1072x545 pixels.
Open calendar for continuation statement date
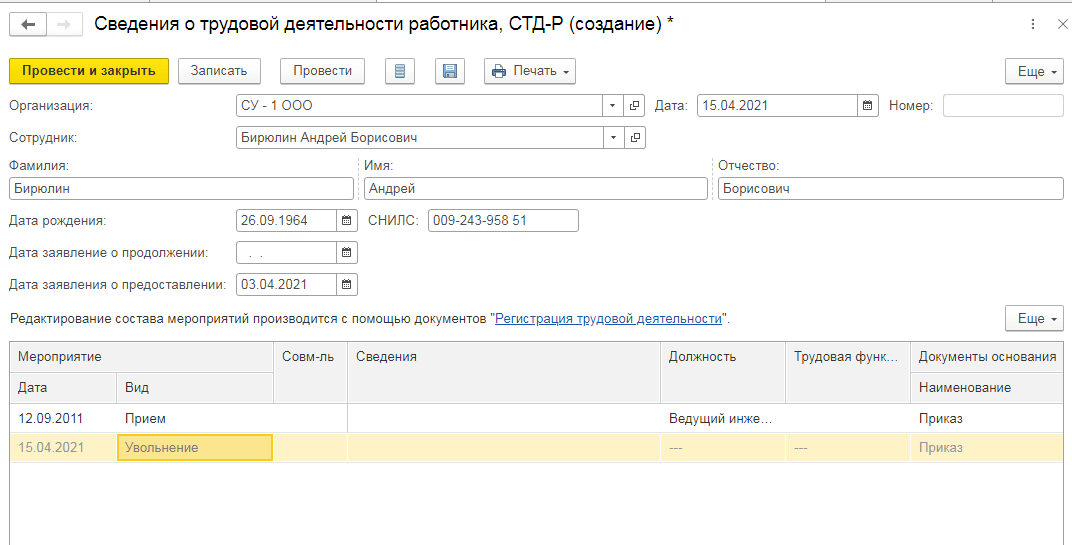pyautogui.click(x=347, y=253)
